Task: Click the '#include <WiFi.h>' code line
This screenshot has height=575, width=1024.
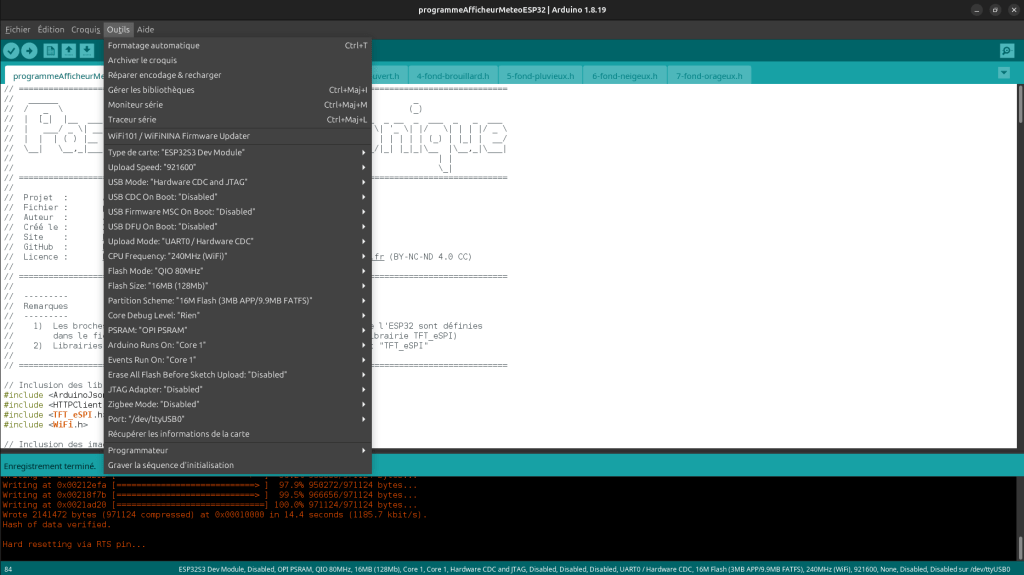Action: [46, 425]
